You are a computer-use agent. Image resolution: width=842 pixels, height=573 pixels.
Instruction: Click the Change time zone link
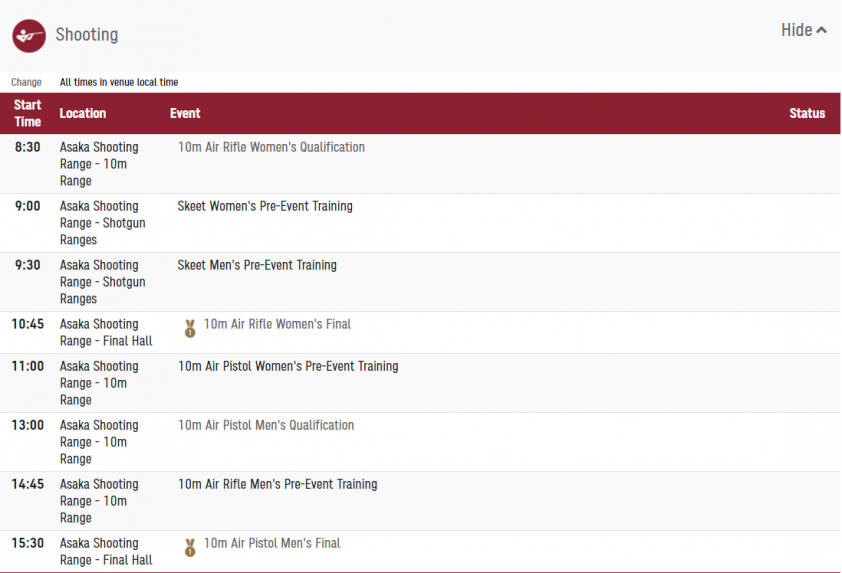pos(26,82)
